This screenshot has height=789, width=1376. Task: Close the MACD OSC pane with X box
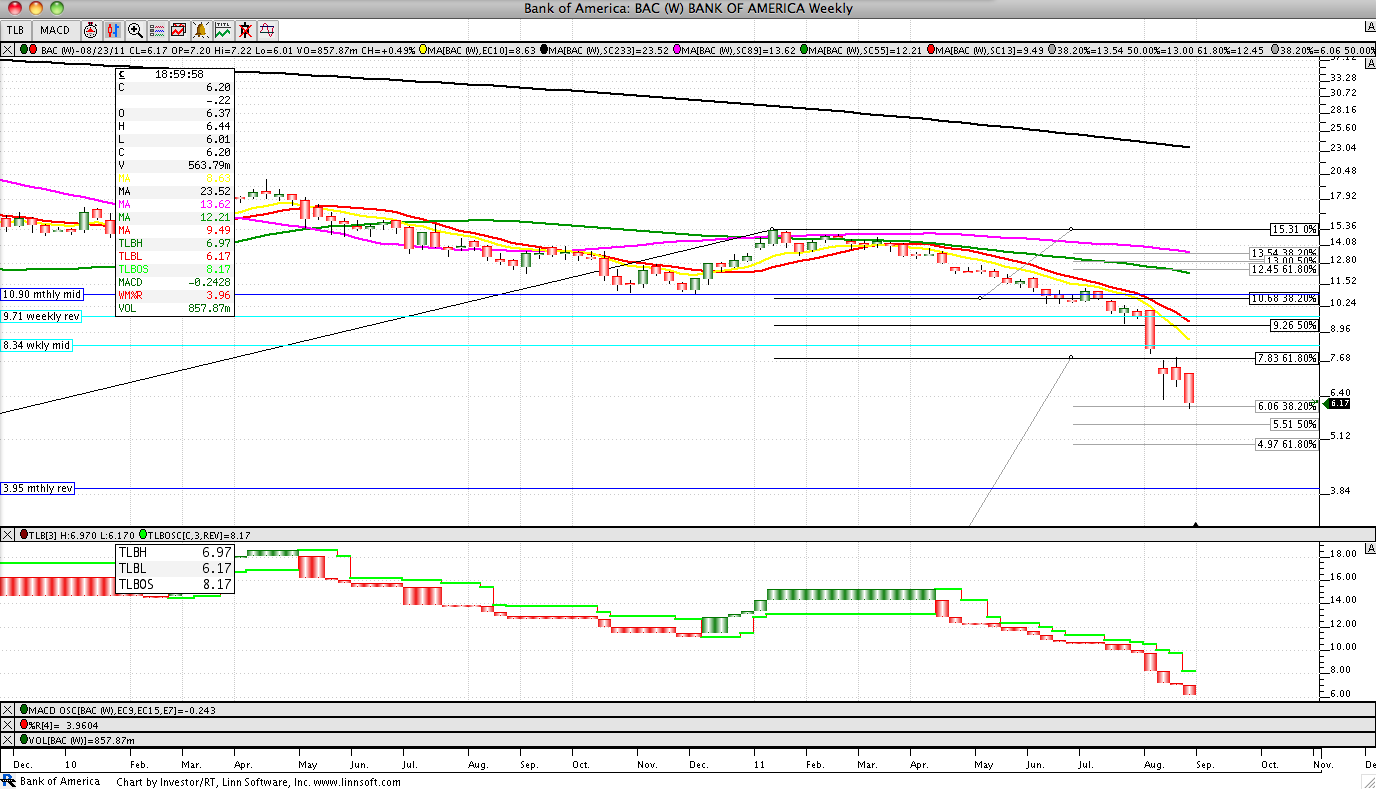[8, 709]
